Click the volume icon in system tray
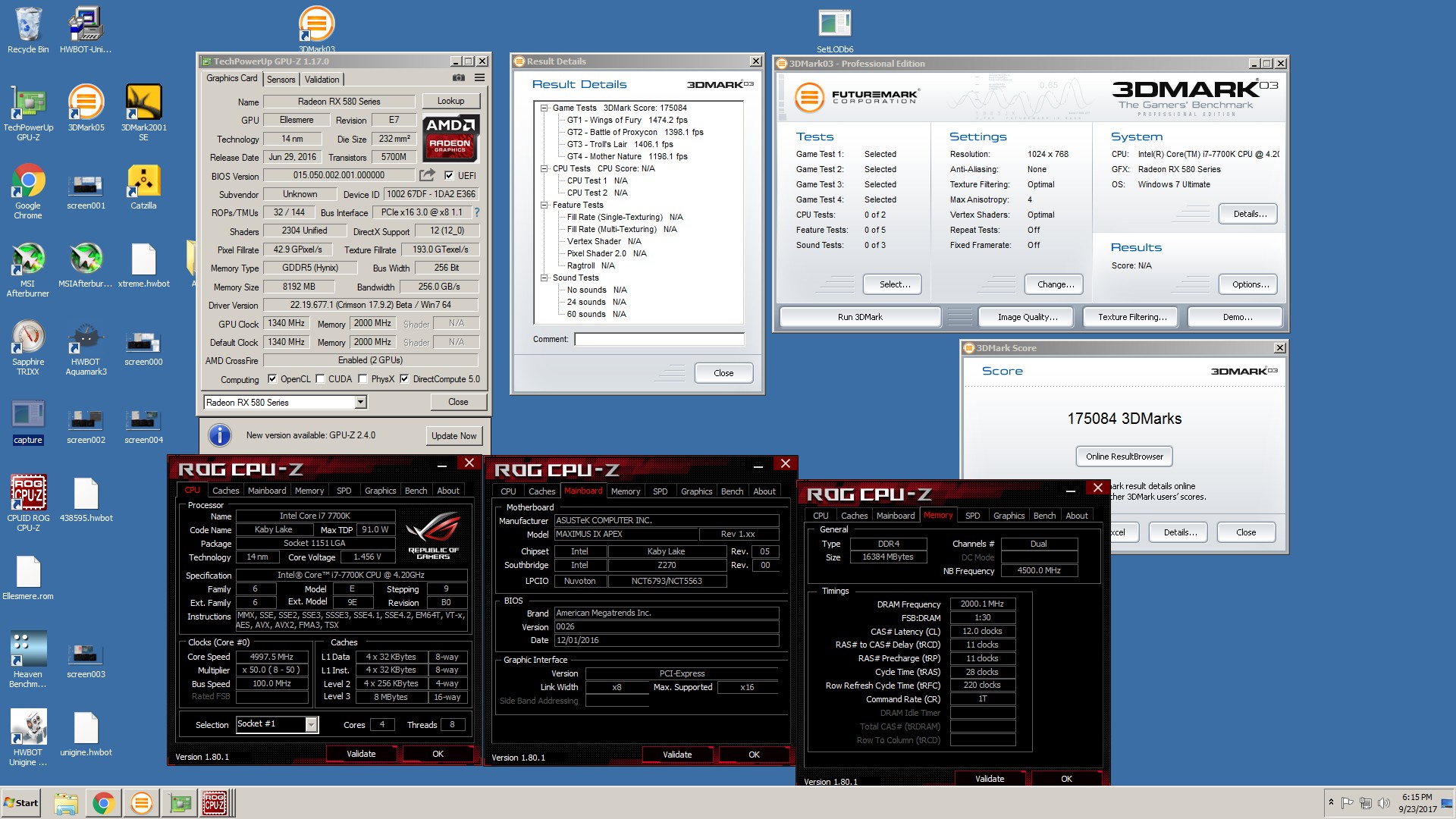Screen dimensions: 1456x819 click(x=1382, y=802)
